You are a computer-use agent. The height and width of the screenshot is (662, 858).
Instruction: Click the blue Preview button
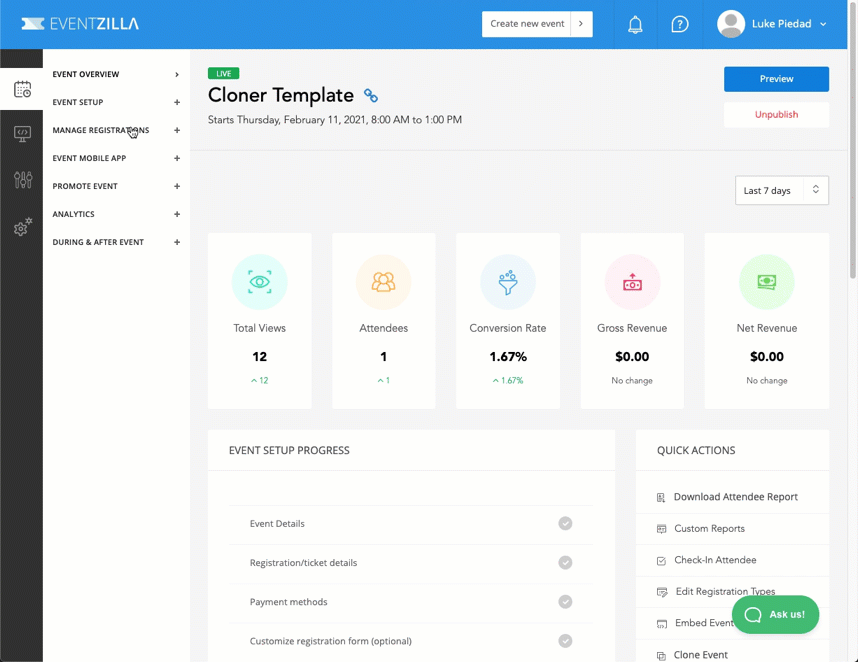coord(776,79)
